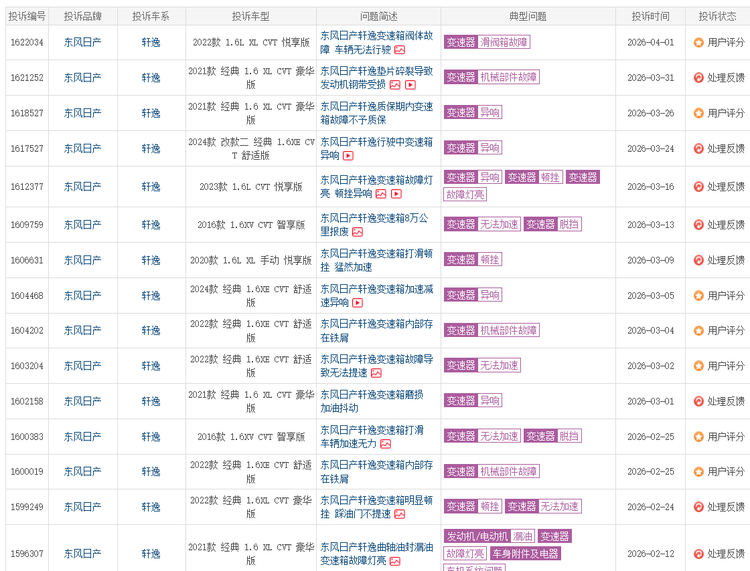Click the orange star icon for complaint 1622034
The width and height of the screenshot is (750, 571).
(x=698, y=43)
